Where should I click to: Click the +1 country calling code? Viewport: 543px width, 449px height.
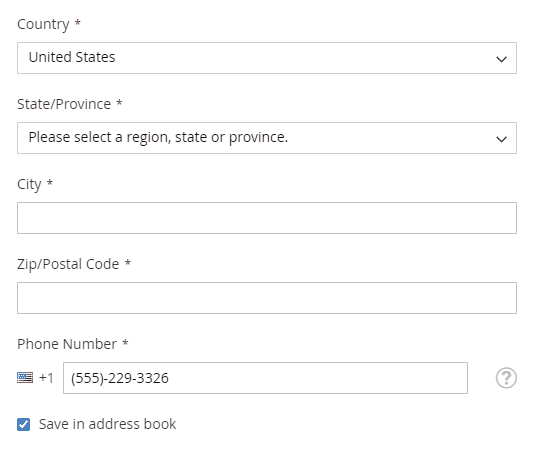click(46, 378)
